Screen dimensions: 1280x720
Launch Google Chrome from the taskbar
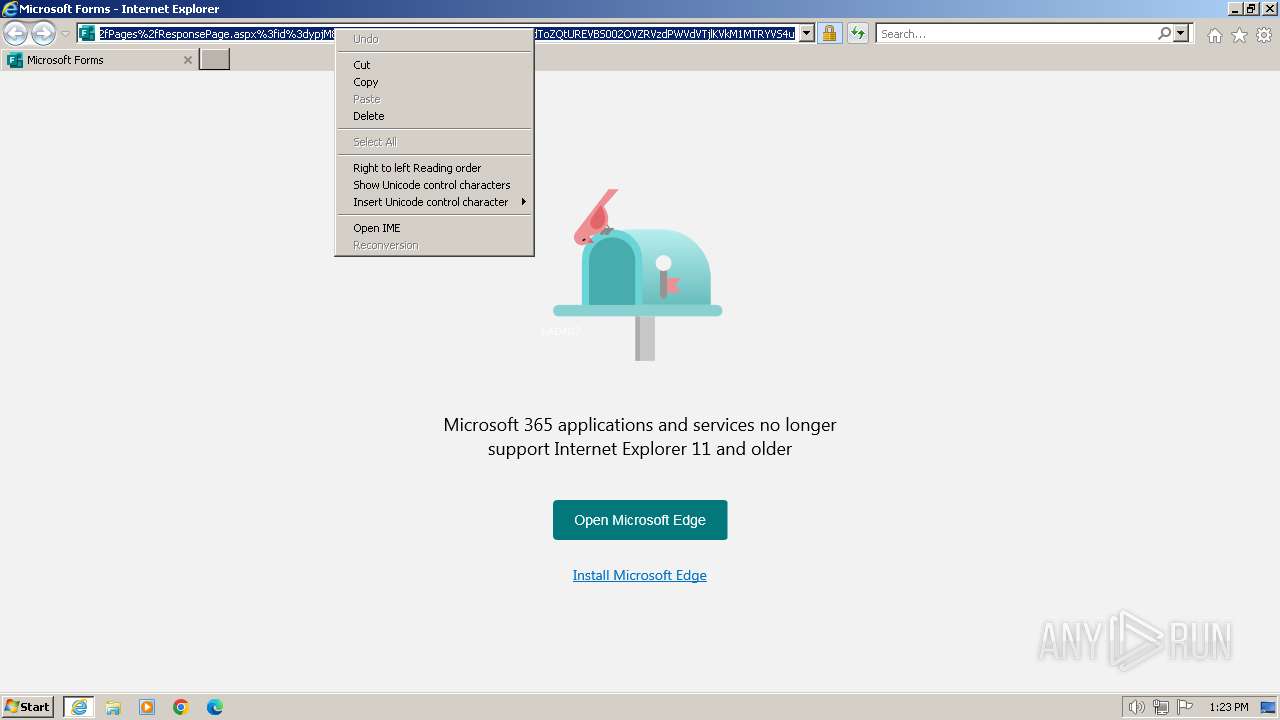point(181,707)
